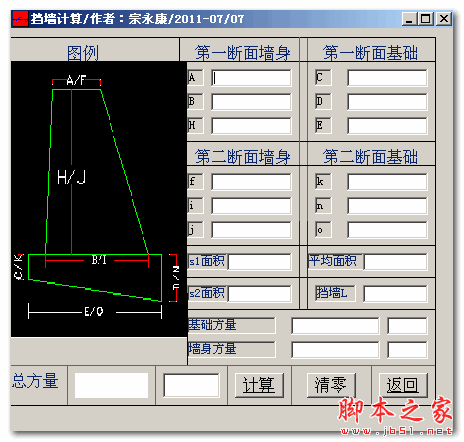
Task: Select the C foundation input field
Action: [387, 78]
